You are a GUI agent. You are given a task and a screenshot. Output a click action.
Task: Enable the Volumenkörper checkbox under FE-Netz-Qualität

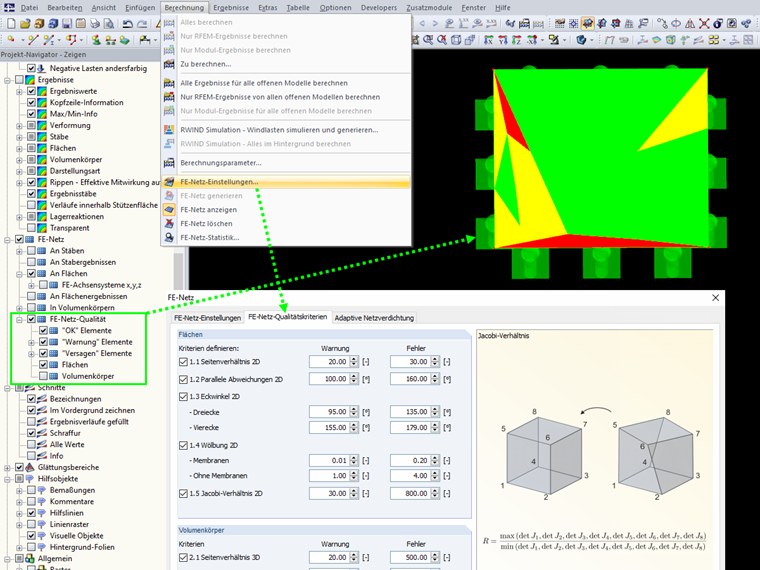pos(44,376)
